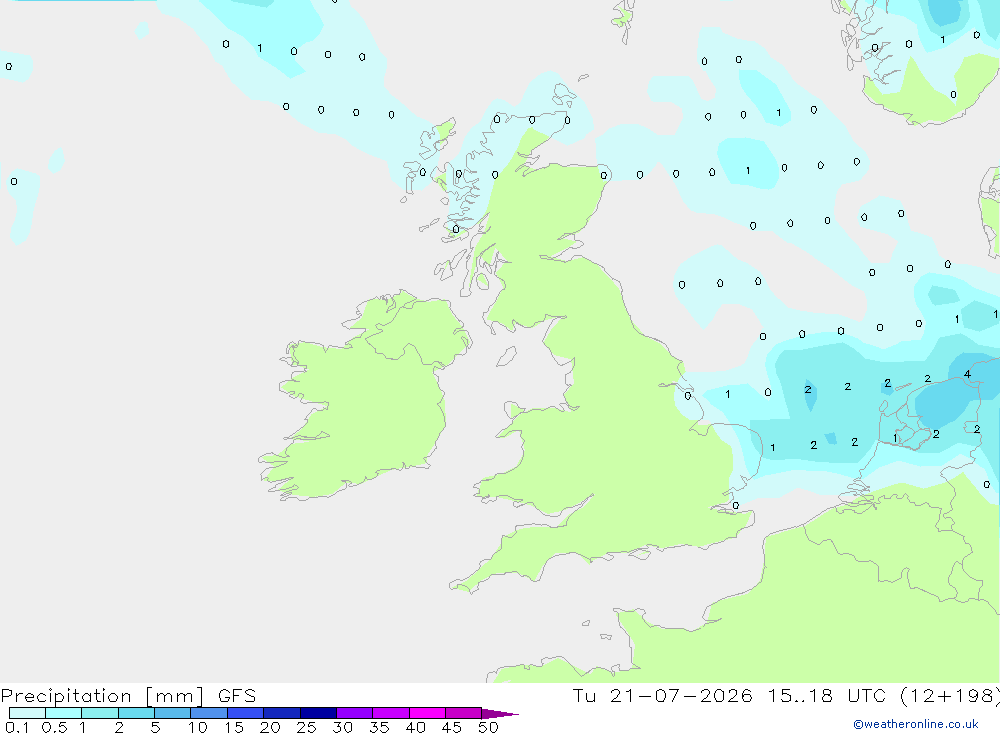Screen dimensions: 1000x733
Task: Click the "Precipitation [mm]" title text
Action: point(102,696)
